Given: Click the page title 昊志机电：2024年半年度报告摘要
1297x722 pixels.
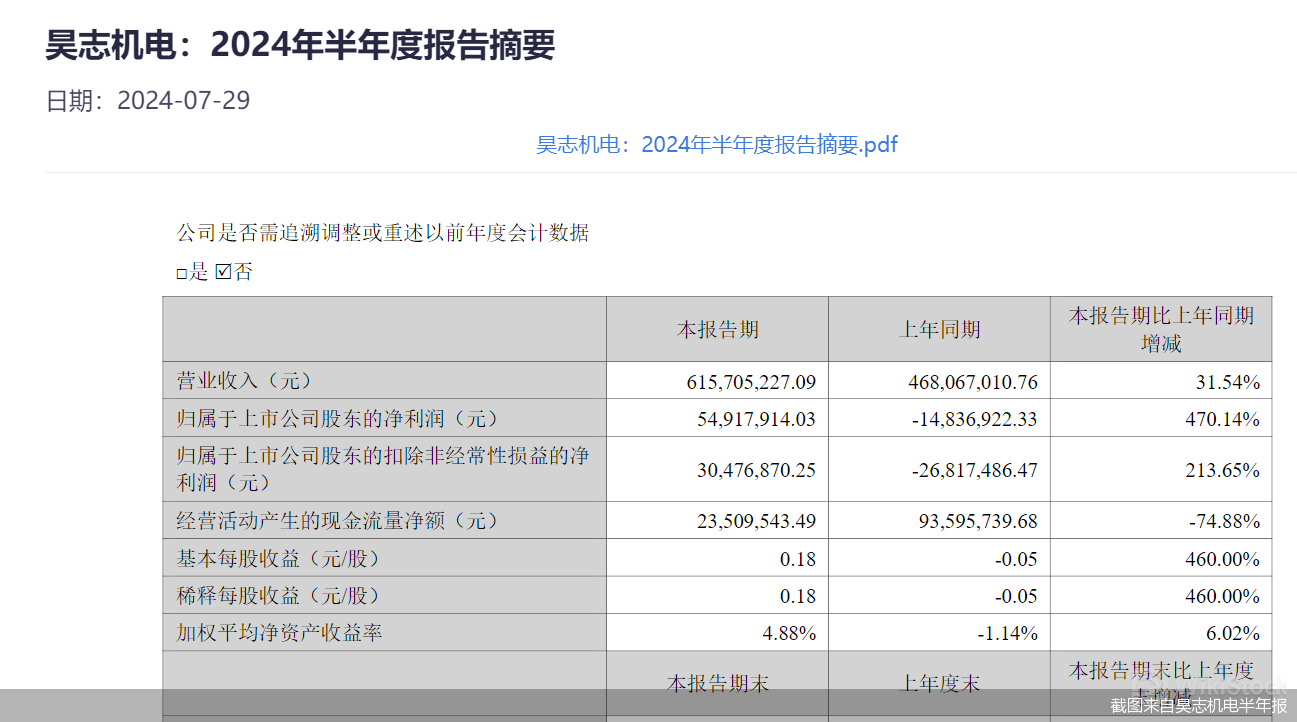Looking at the screenshot, I should point(300,45).
